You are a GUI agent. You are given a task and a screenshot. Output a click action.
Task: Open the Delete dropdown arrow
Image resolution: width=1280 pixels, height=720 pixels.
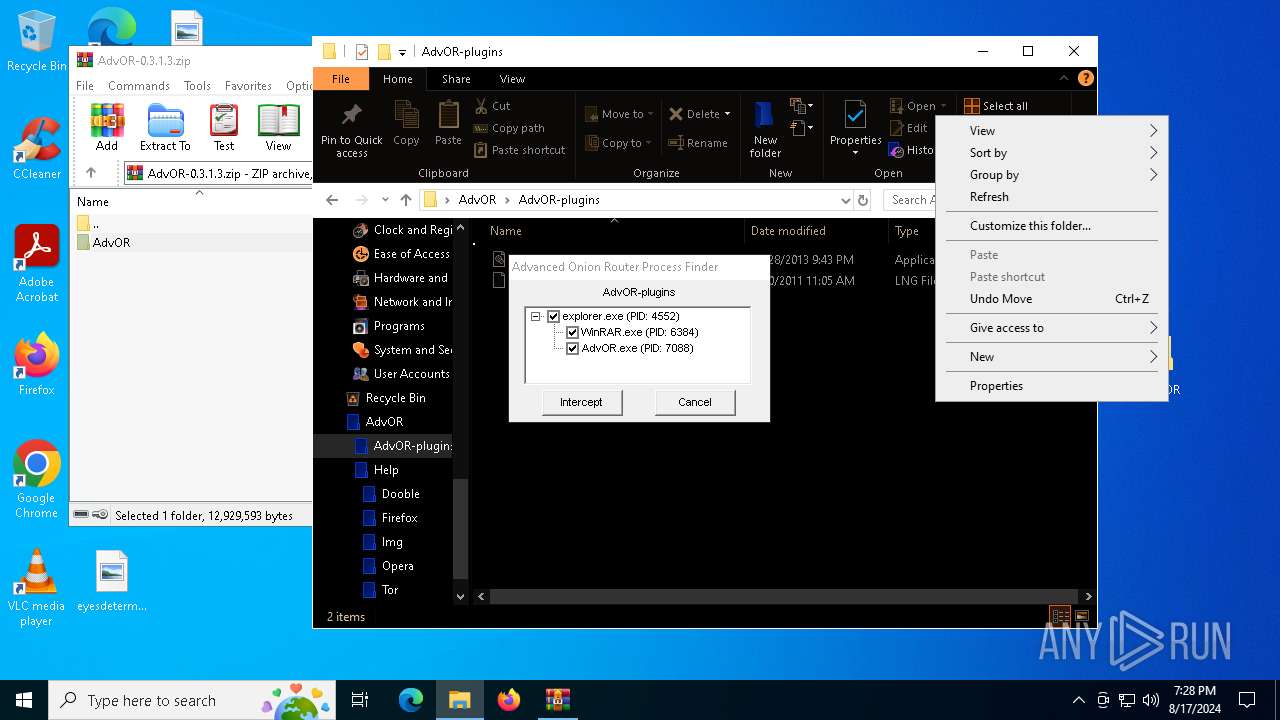[x=727, y=114]
